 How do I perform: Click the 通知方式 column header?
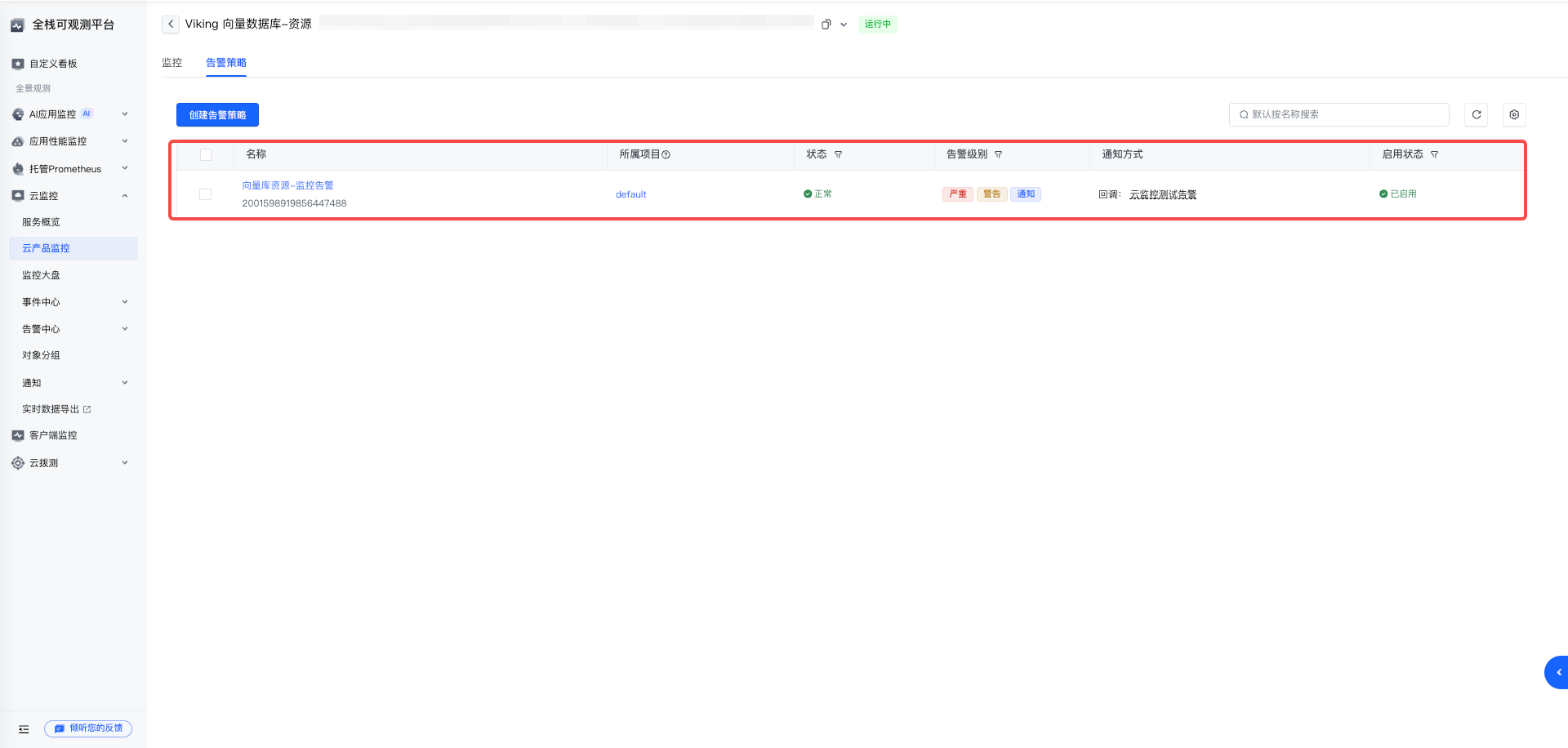click(x=1123, y=154)
